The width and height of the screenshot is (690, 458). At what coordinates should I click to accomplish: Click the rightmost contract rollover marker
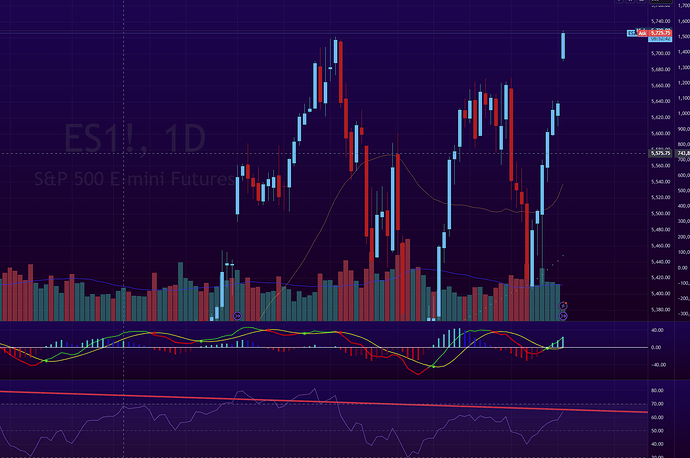(563, 316)
